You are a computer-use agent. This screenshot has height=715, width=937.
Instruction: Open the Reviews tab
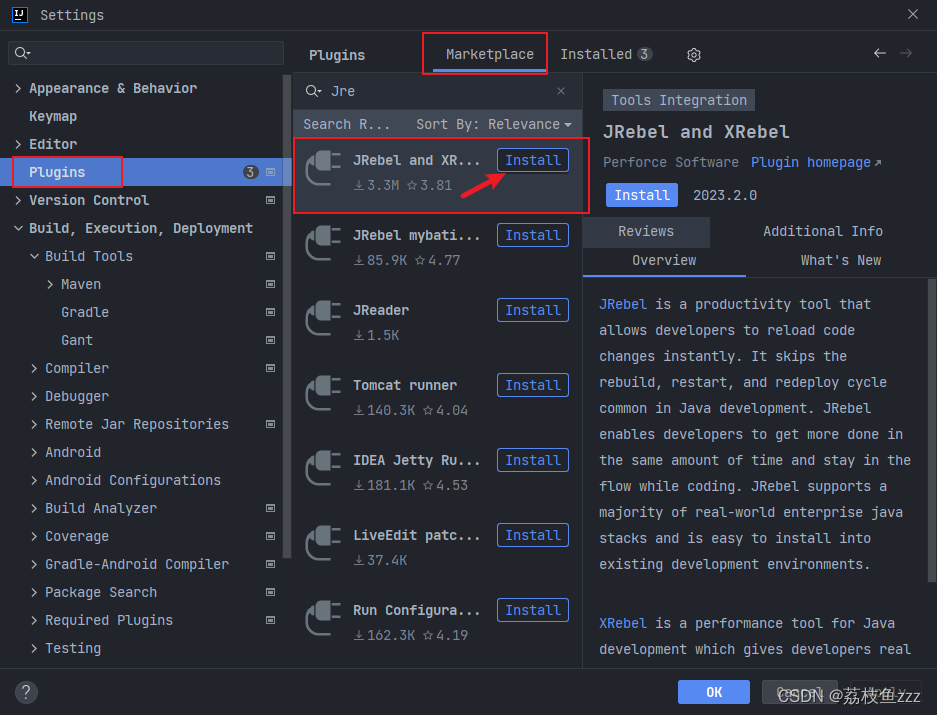tap(646, 231)
